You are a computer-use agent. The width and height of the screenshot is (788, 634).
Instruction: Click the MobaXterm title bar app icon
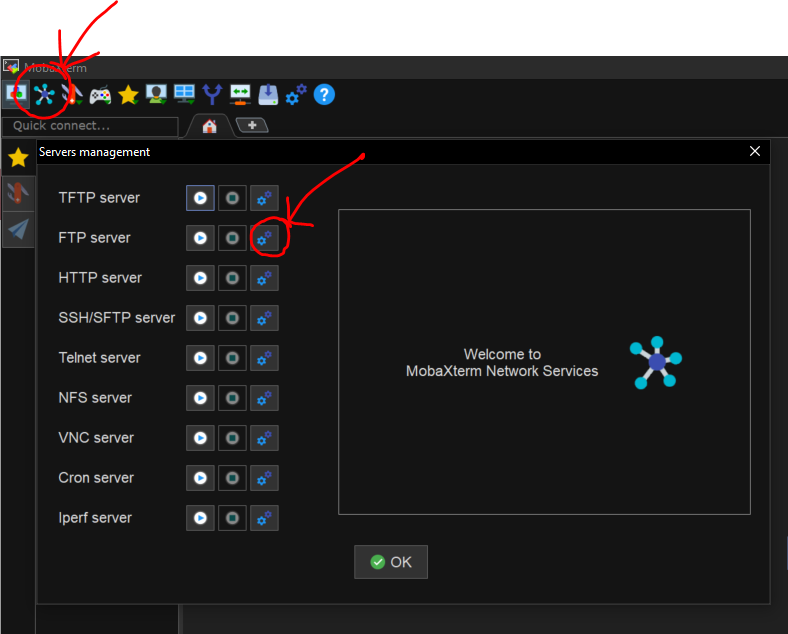pos(11,67)
